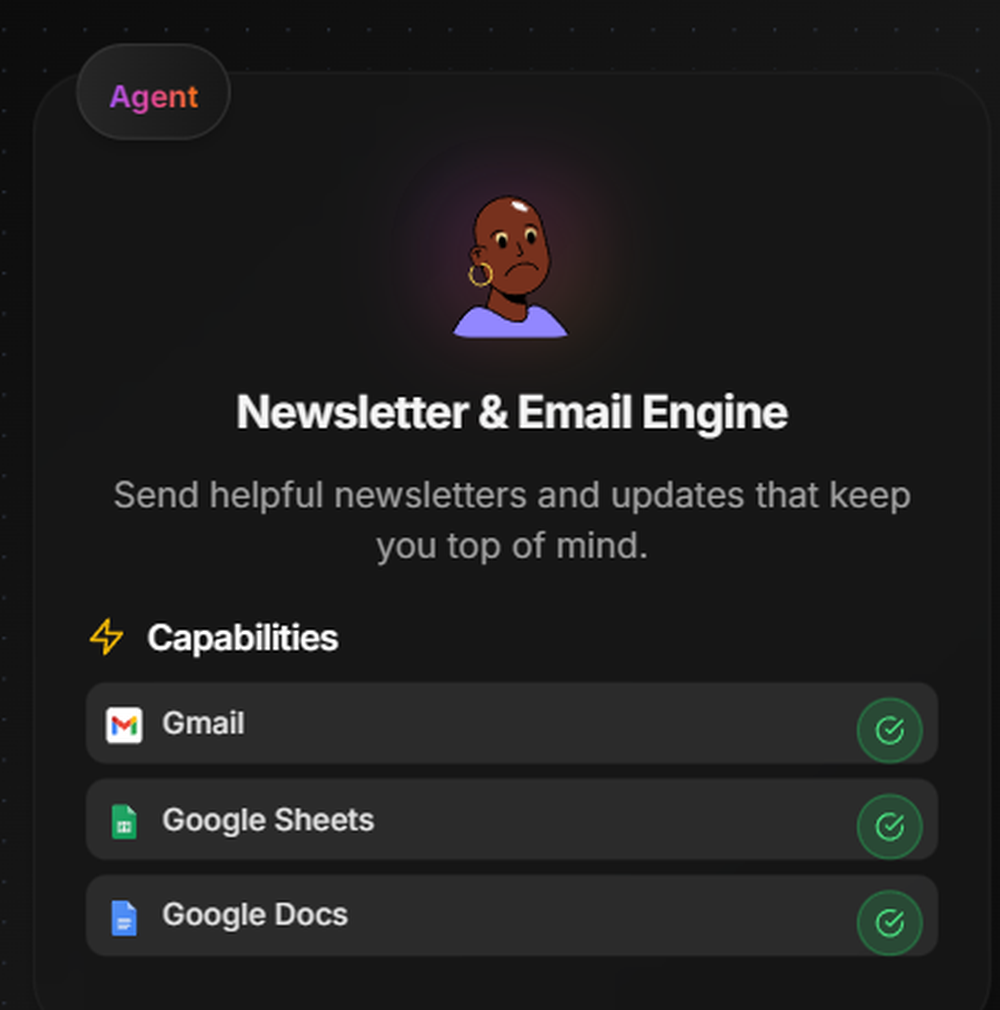Click the Google Docs label text
1000x1010 pixels.
tap(255, 915)
